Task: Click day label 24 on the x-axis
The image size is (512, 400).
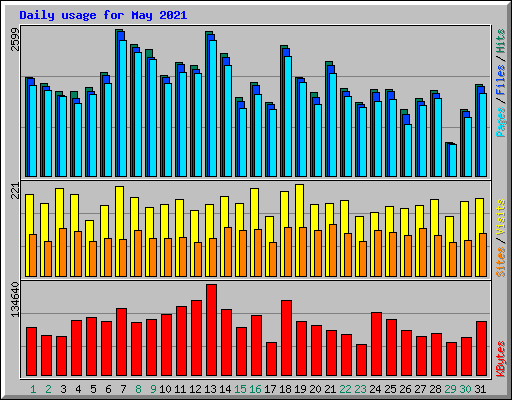Action: (375, 389)
